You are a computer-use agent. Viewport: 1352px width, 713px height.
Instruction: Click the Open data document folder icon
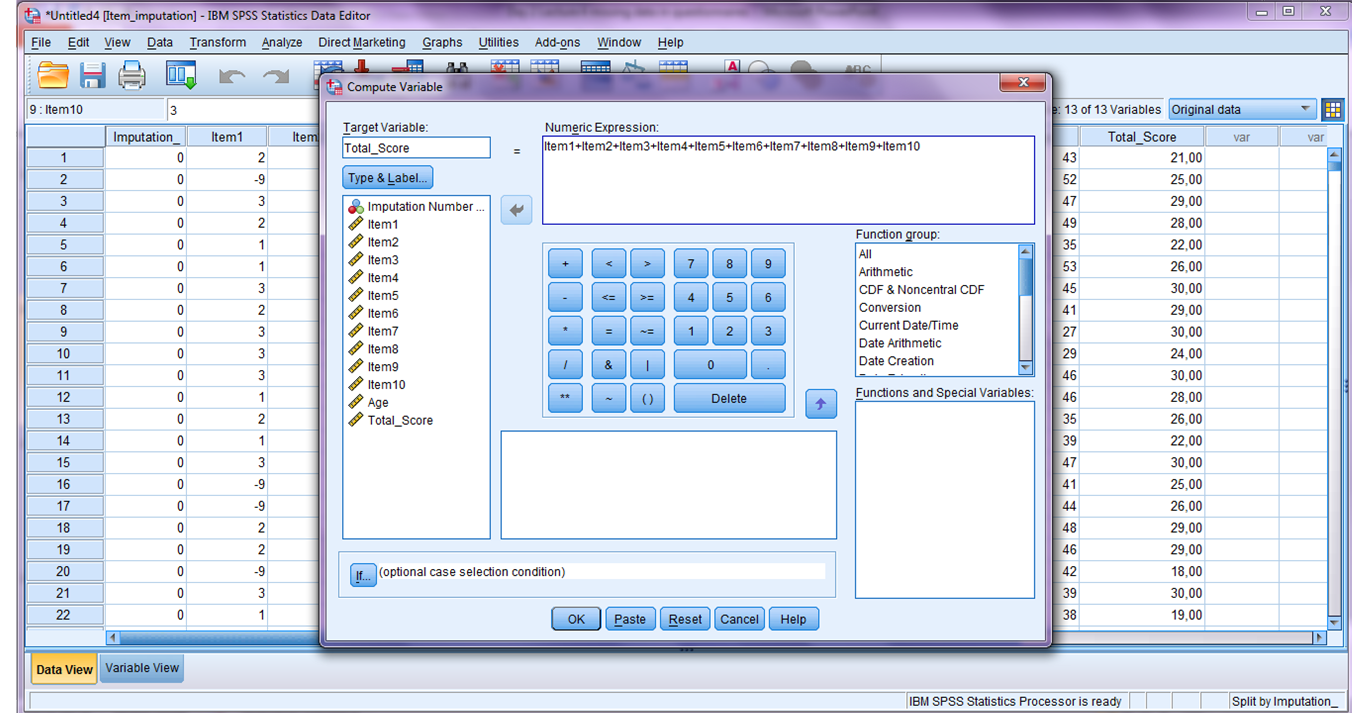(x=53, y=75)
